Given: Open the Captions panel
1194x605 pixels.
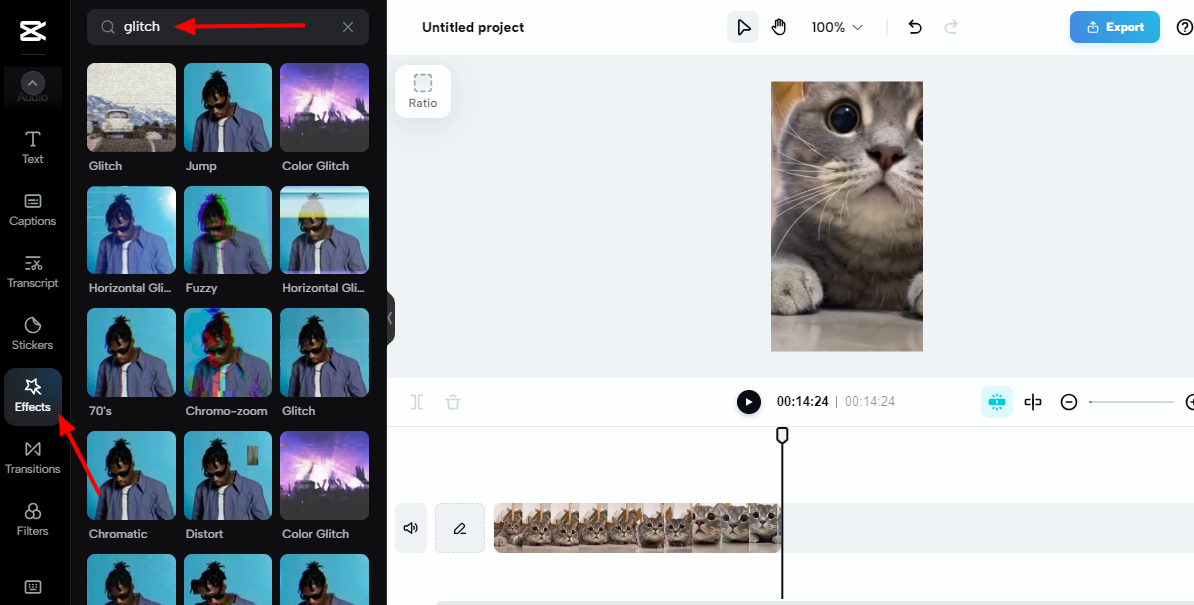Looking at the screenshot, I should coord(33,210).
